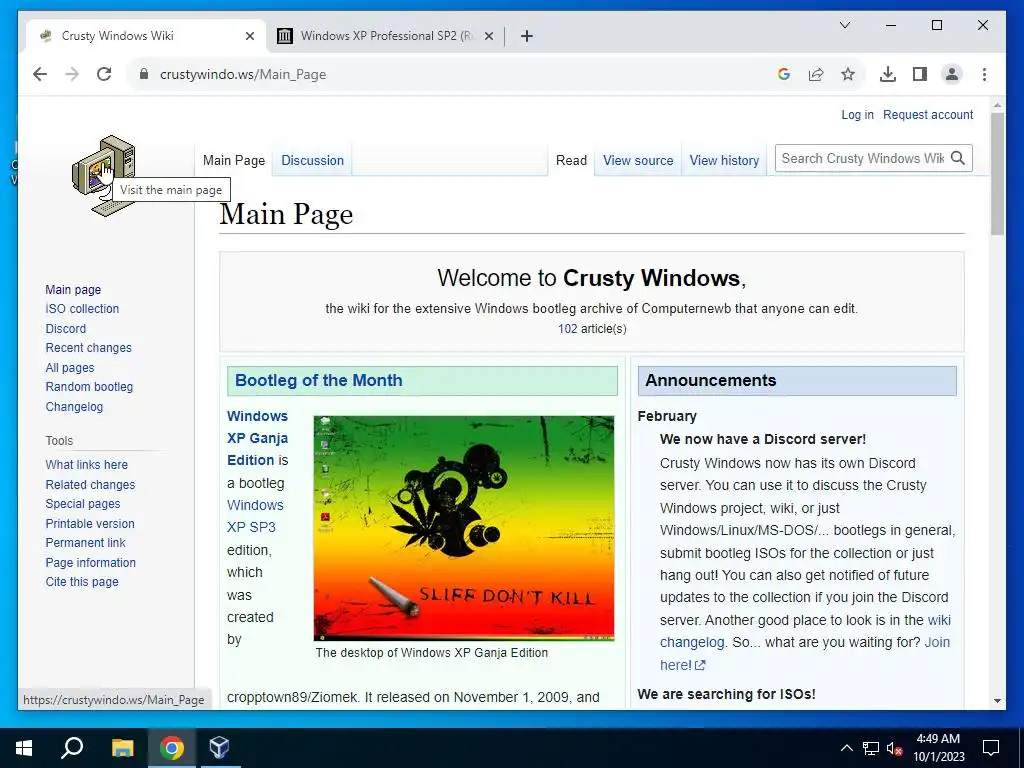The image size is (1024, 768).
Task: Close the Crusty Windows Wiki tab
Action: tap(249, 36)
